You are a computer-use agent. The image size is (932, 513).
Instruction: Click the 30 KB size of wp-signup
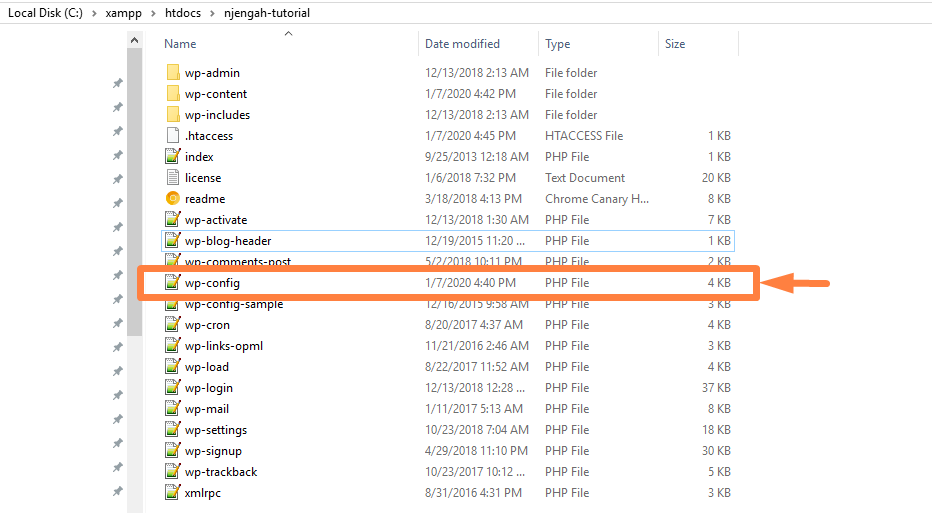716,451
